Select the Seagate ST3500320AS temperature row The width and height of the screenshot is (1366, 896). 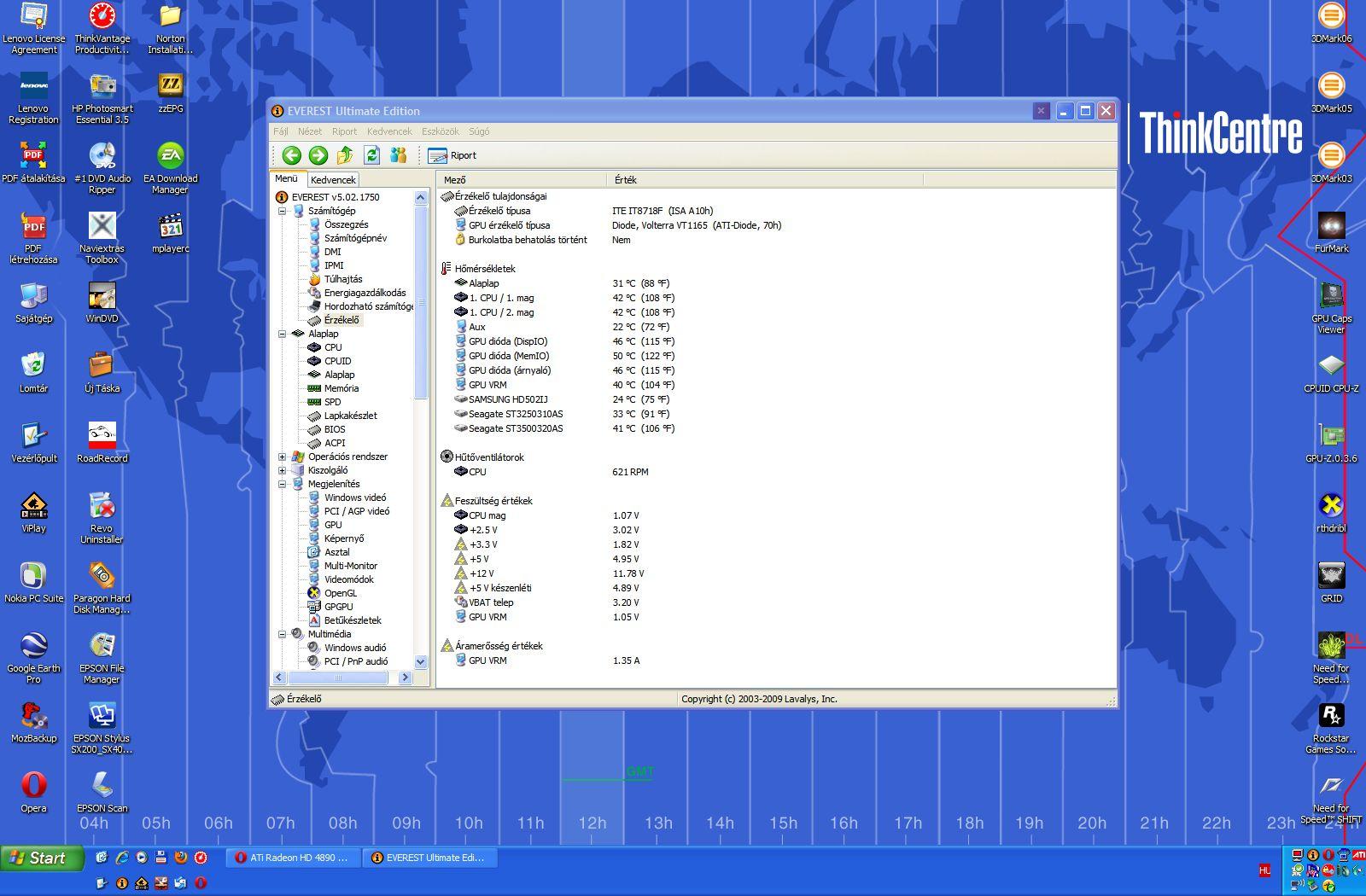[x=565, y=428]
